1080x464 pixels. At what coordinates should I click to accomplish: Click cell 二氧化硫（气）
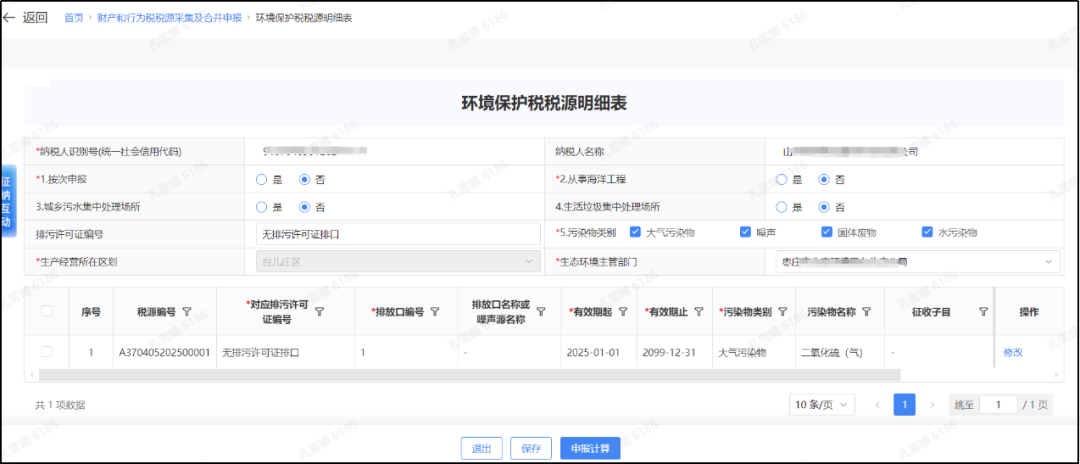click(x=832, y=352)
